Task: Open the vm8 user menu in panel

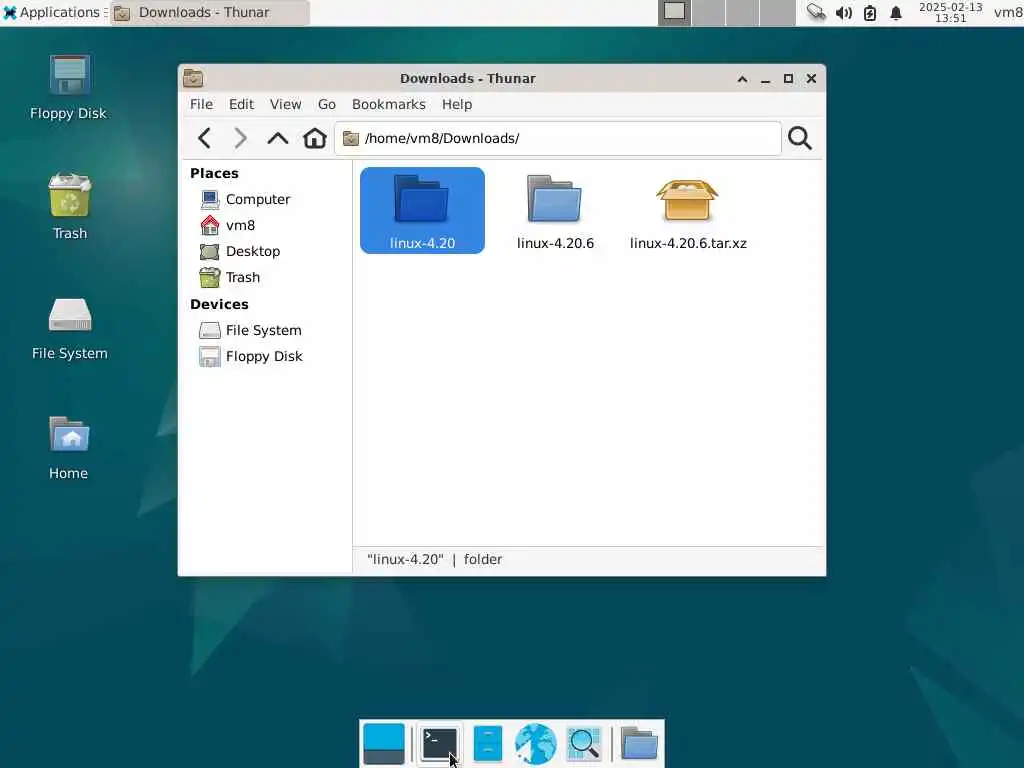Action: tap(1008, 12)
